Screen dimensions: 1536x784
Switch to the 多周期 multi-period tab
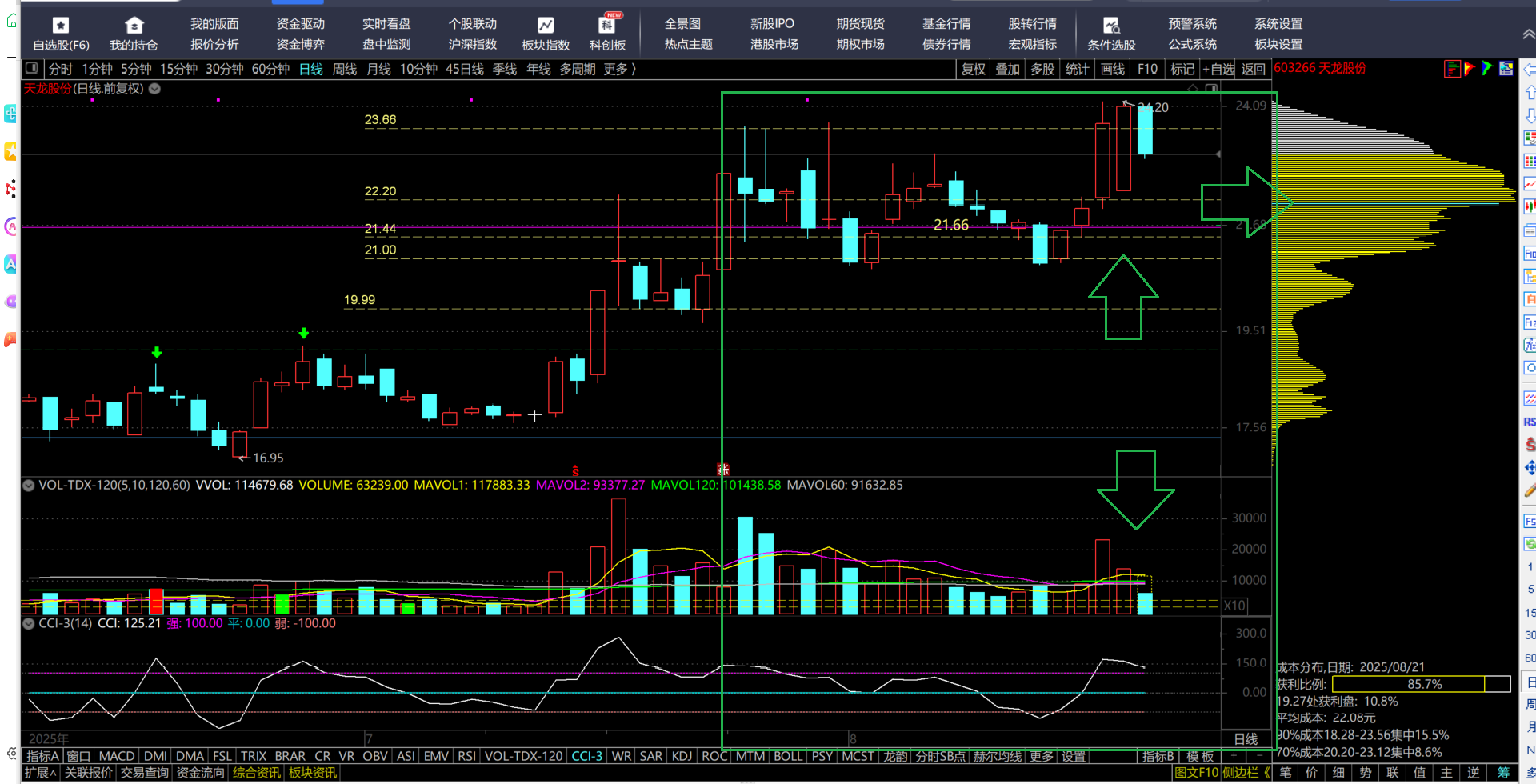[578, 69]
